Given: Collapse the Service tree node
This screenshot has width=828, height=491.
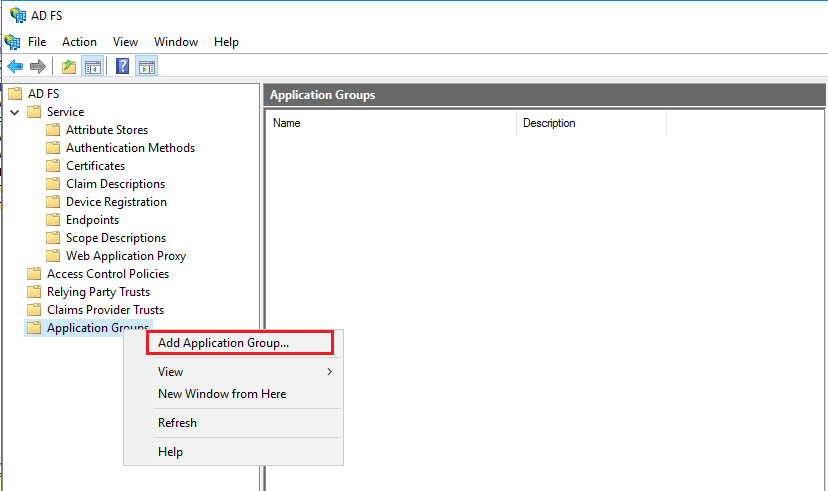Looking at the screenshot, I should 15,112.
